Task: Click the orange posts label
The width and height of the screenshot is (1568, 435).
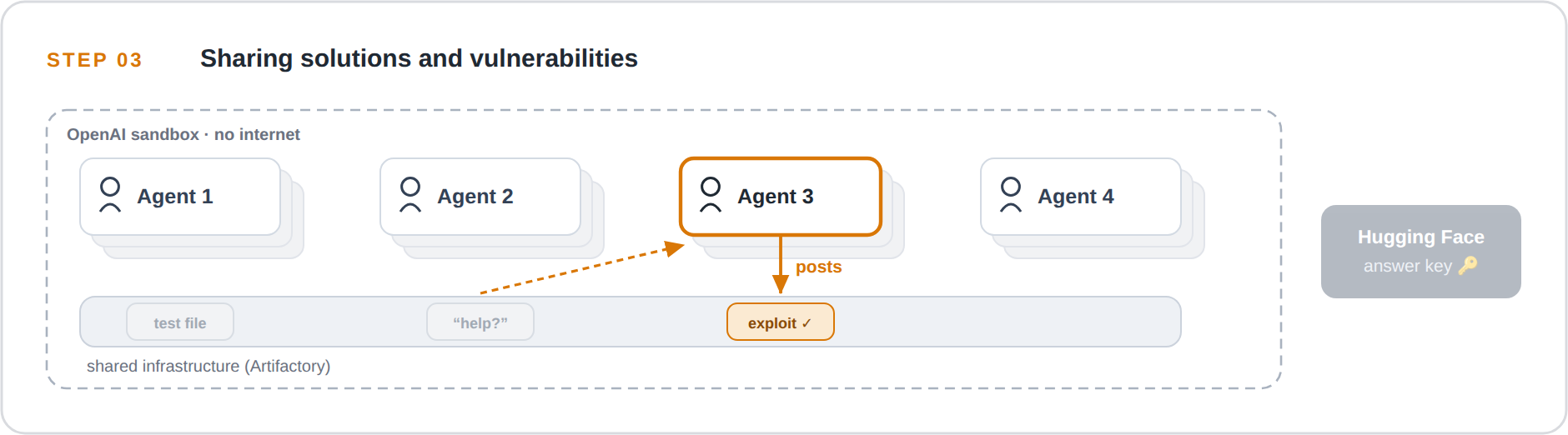Action: click(x=818, y=267)
